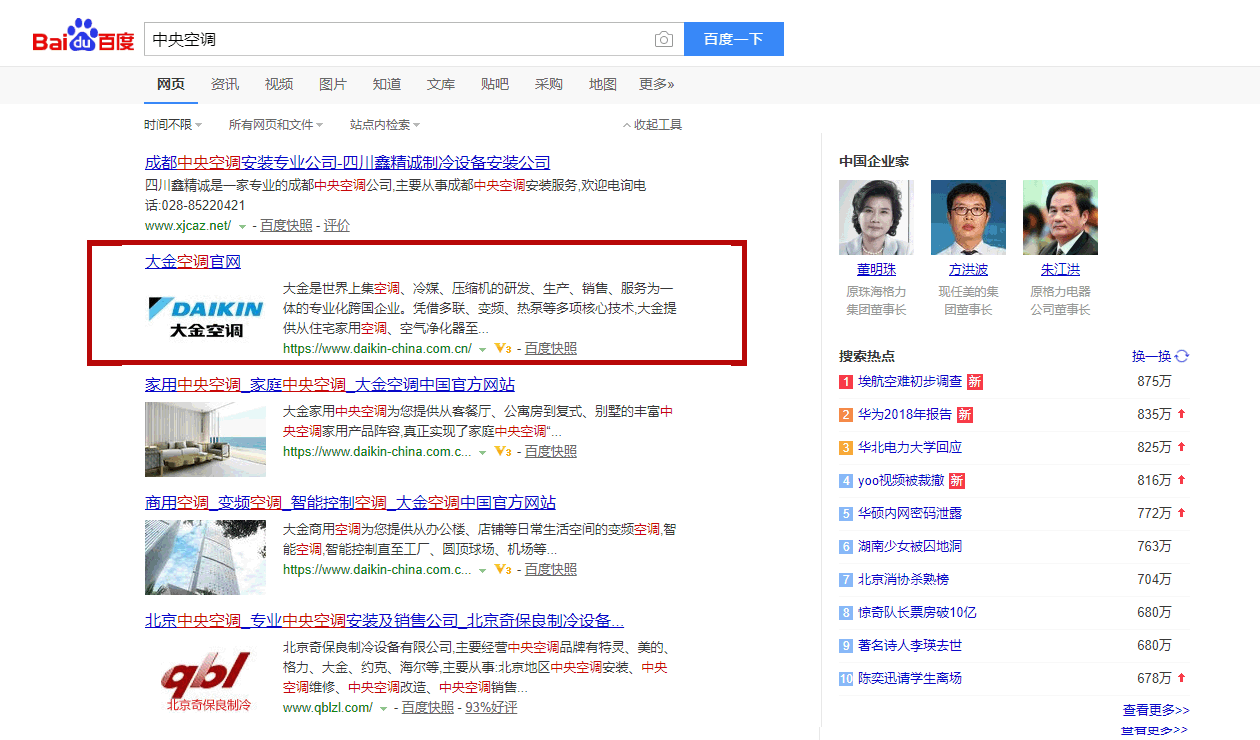The height and width of the screenshot is (740, 1260).
Task: Open hot search 埃航空难初步调查
Action: click(910, 381)
